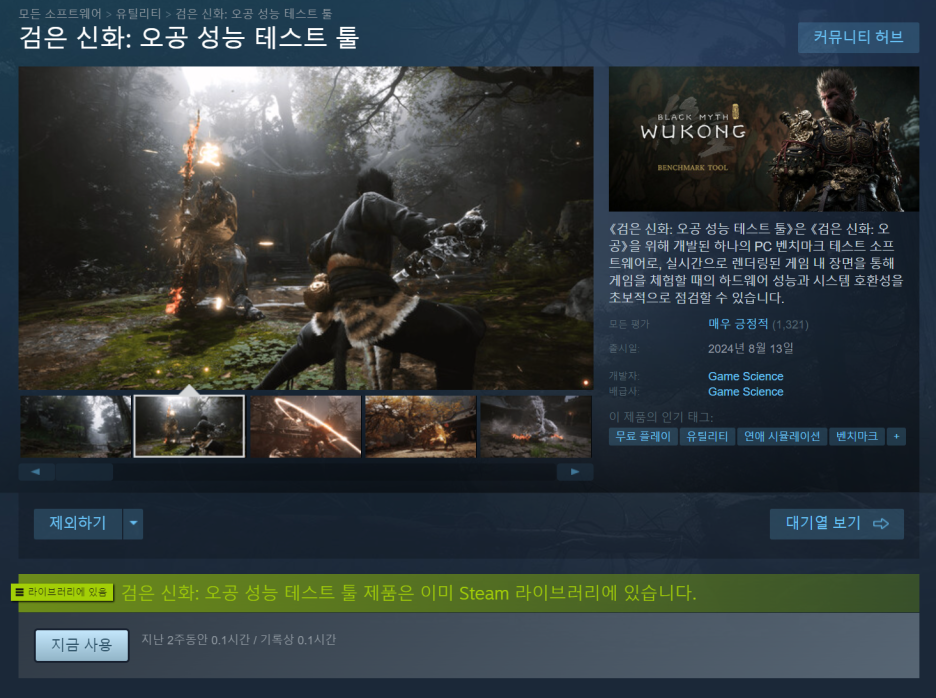Click the 대기열 보기 button
The height and width of the screenshot is (698, 936).
(836, 524)
